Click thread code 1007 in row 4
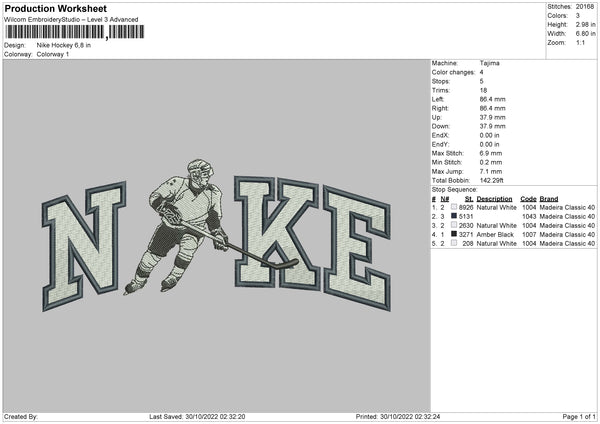Screen dimensions: 600x424 click(529, 235)
